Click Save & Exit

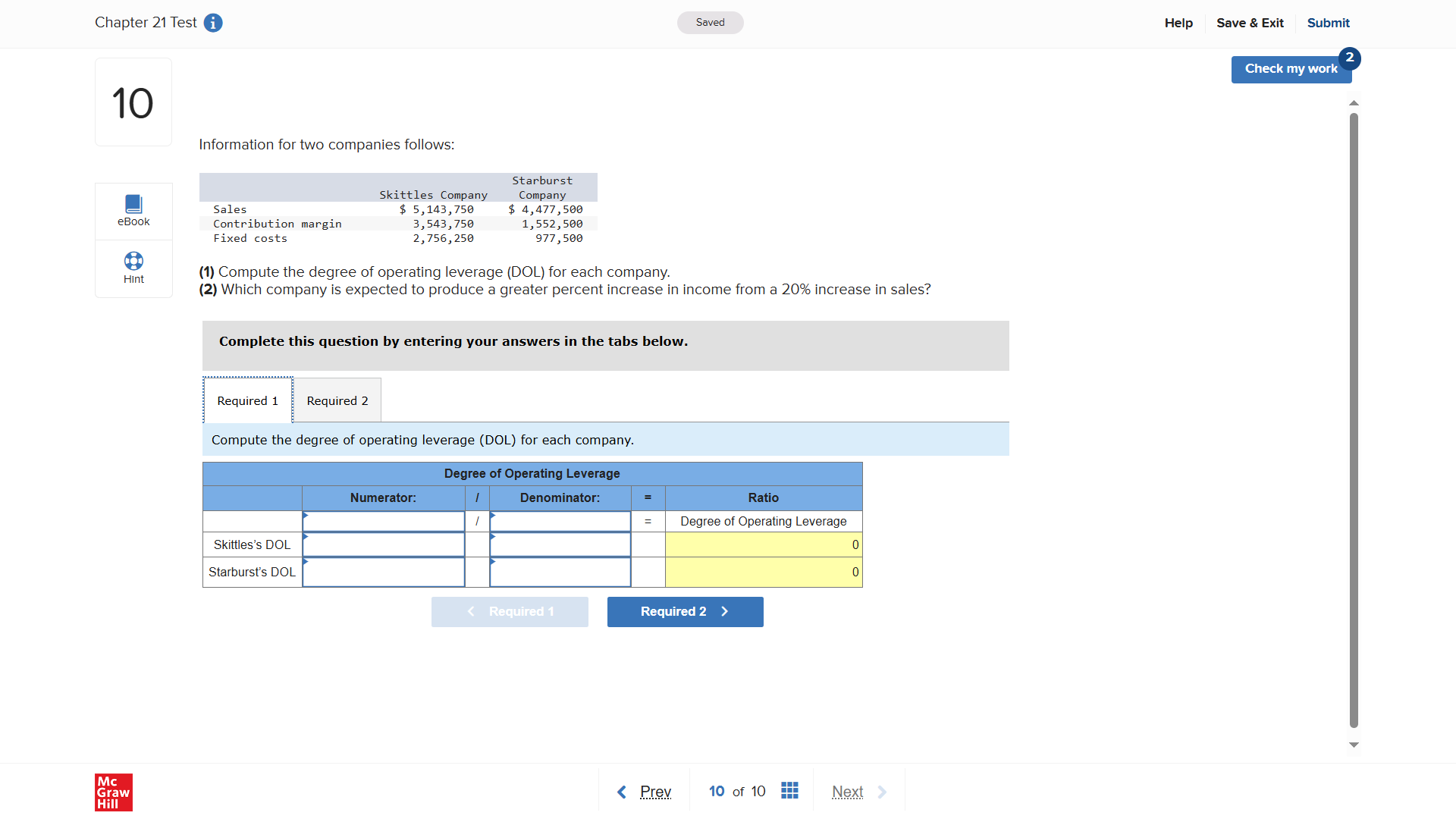tap(1250, 23)
